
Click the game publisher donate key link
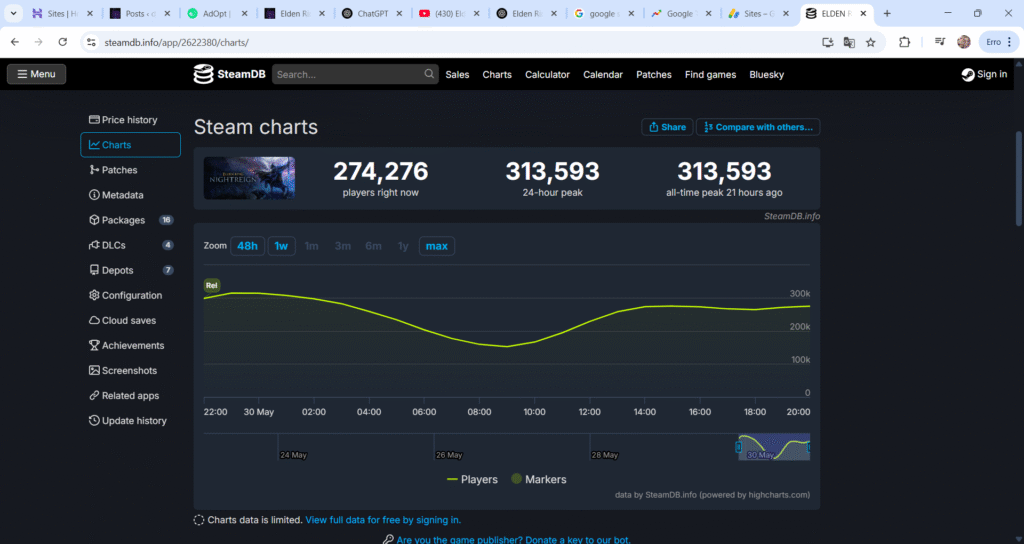(513, 539)
